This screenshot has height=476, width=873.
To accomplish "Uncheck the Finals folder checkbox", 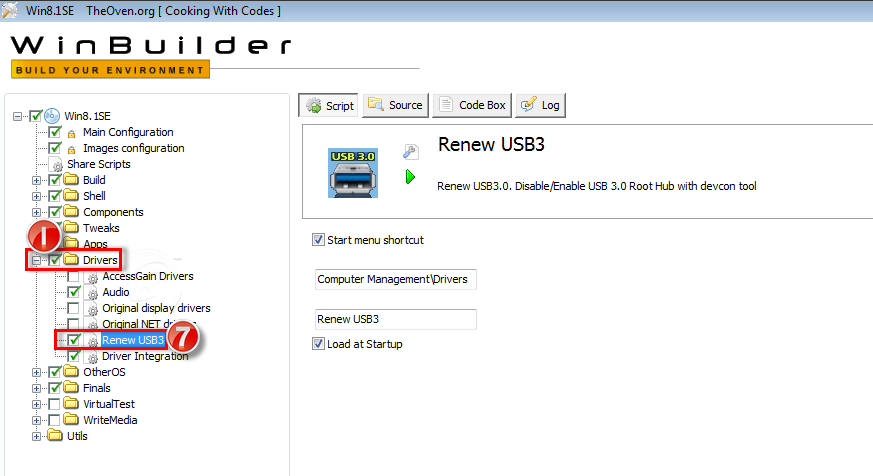I will [x=55, y=387].
